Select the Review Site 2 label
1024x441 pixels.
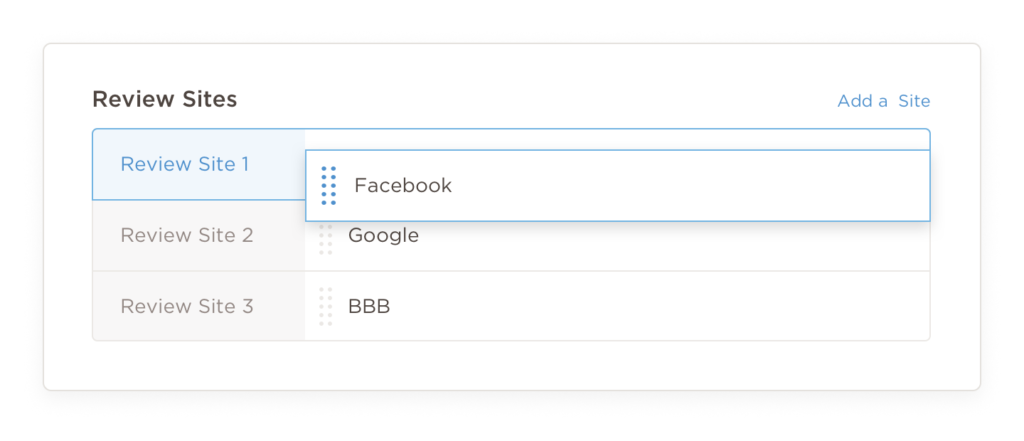point(186,236)
